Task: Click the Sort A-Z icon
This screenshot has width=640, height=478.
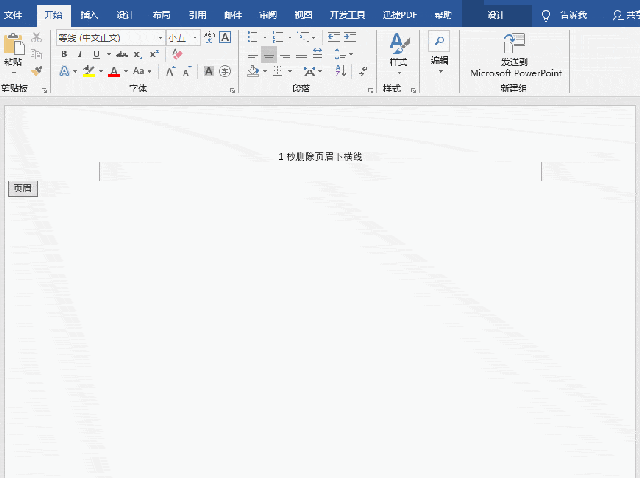Action: click(x=341, y=71)
